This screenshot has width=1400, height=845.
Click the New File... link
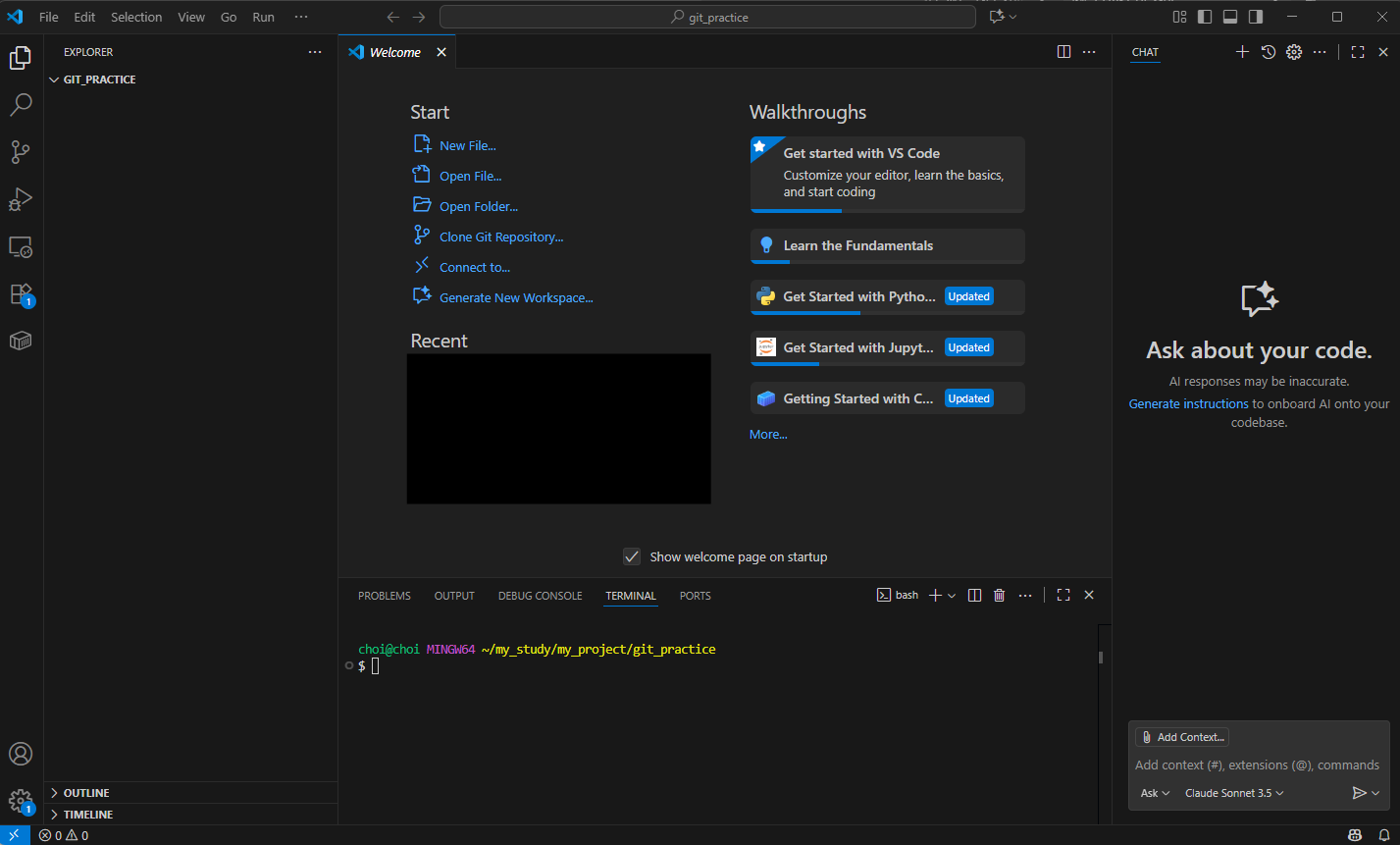tap(468, 145)
